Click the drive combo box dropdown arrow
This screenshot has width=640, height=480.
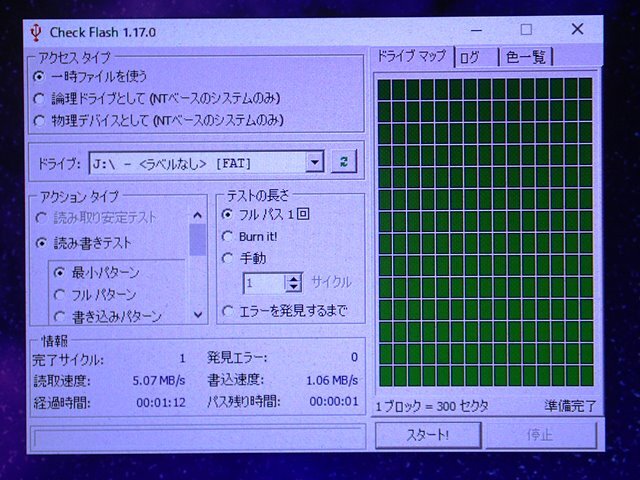tap(315, 163)
